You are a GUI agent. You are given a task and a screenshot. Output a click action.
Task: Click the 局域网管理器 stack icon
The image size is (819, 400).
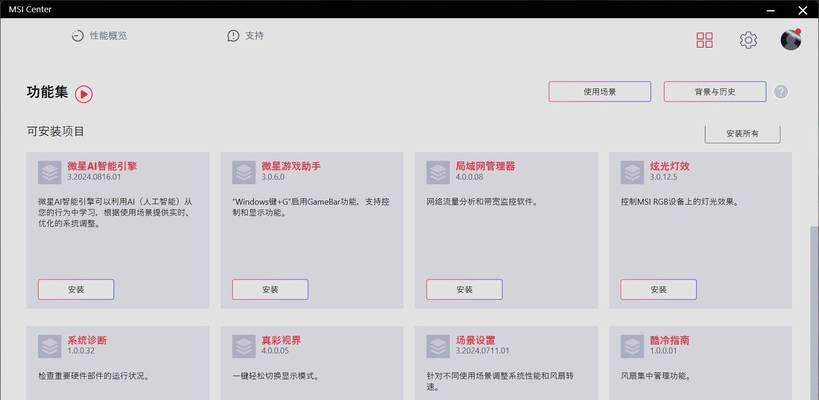tap(438, 172)
